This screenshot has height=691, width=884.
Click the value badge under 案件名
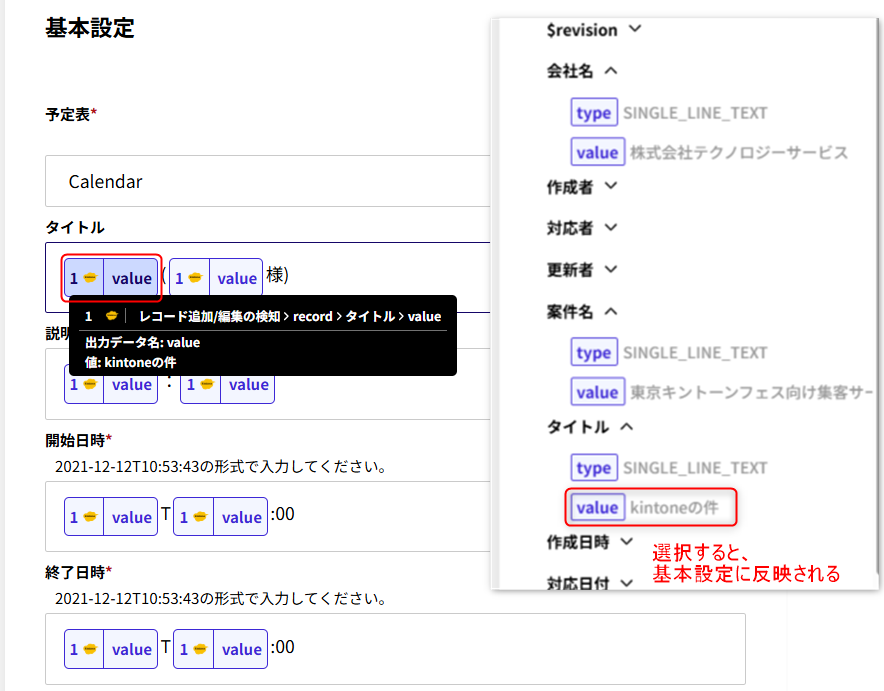pyautogui.click(x=597, y=391)
